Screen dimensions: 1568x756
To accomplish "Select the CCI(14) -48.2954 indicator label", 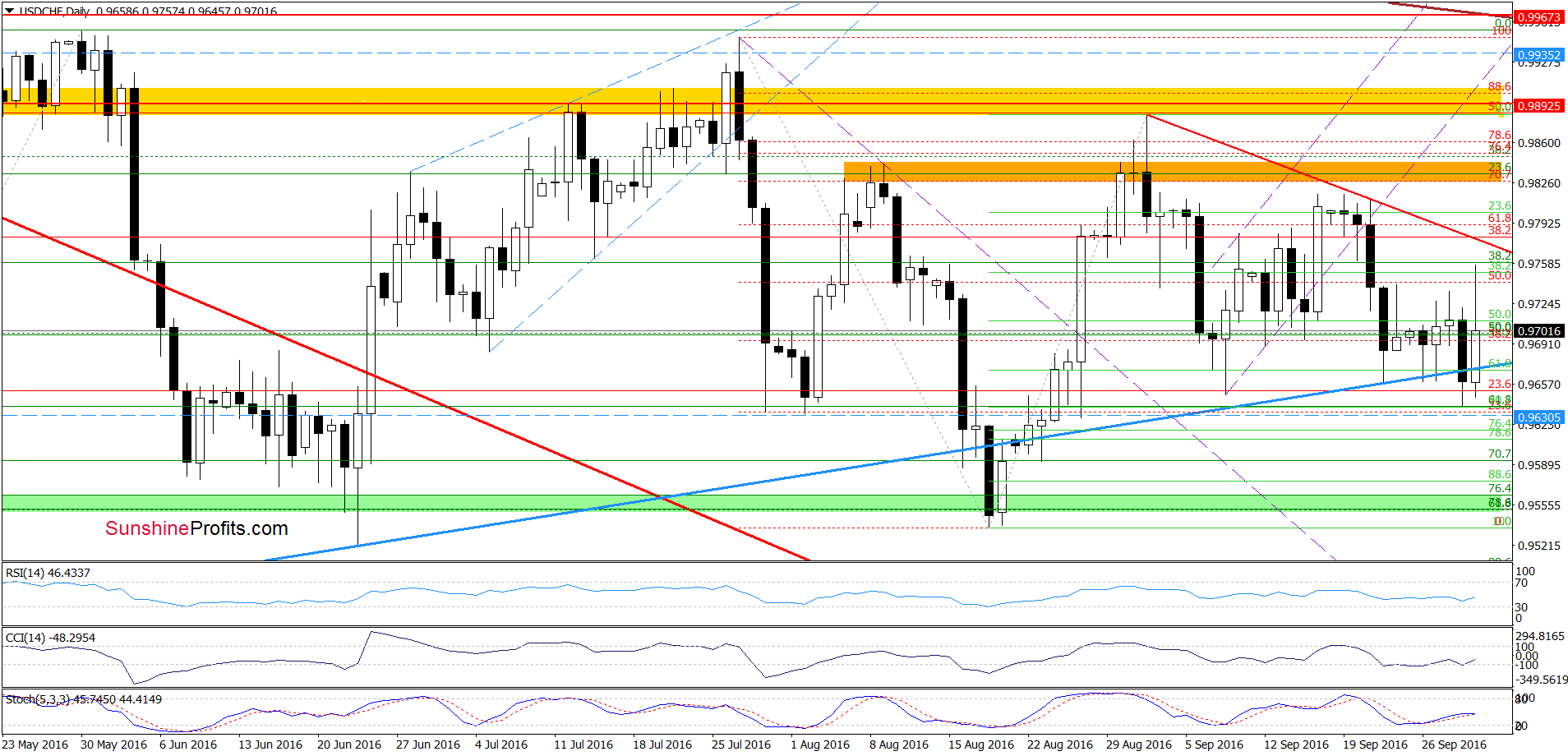I will point(50,638).
